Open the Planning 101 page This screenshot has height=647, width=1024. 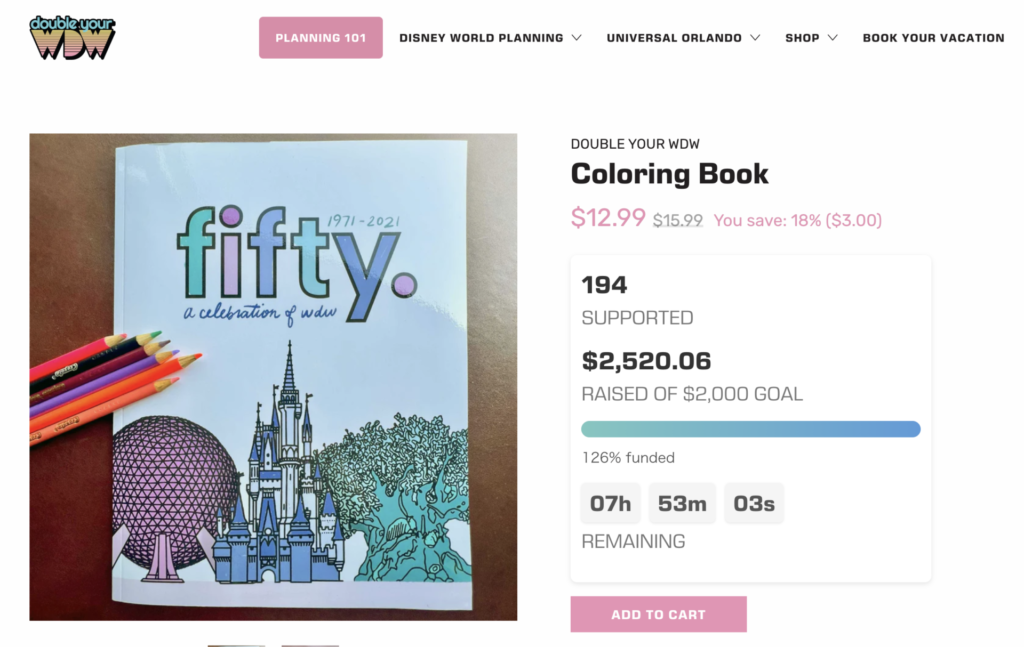[320, 38]
